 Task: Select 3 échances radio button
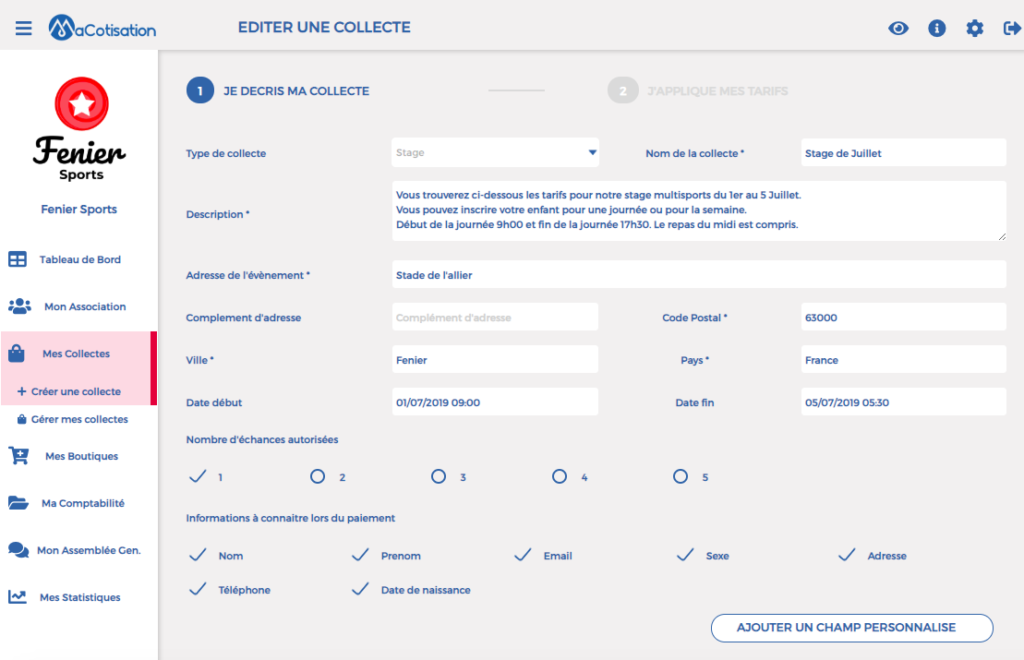(x=438, y=477)
